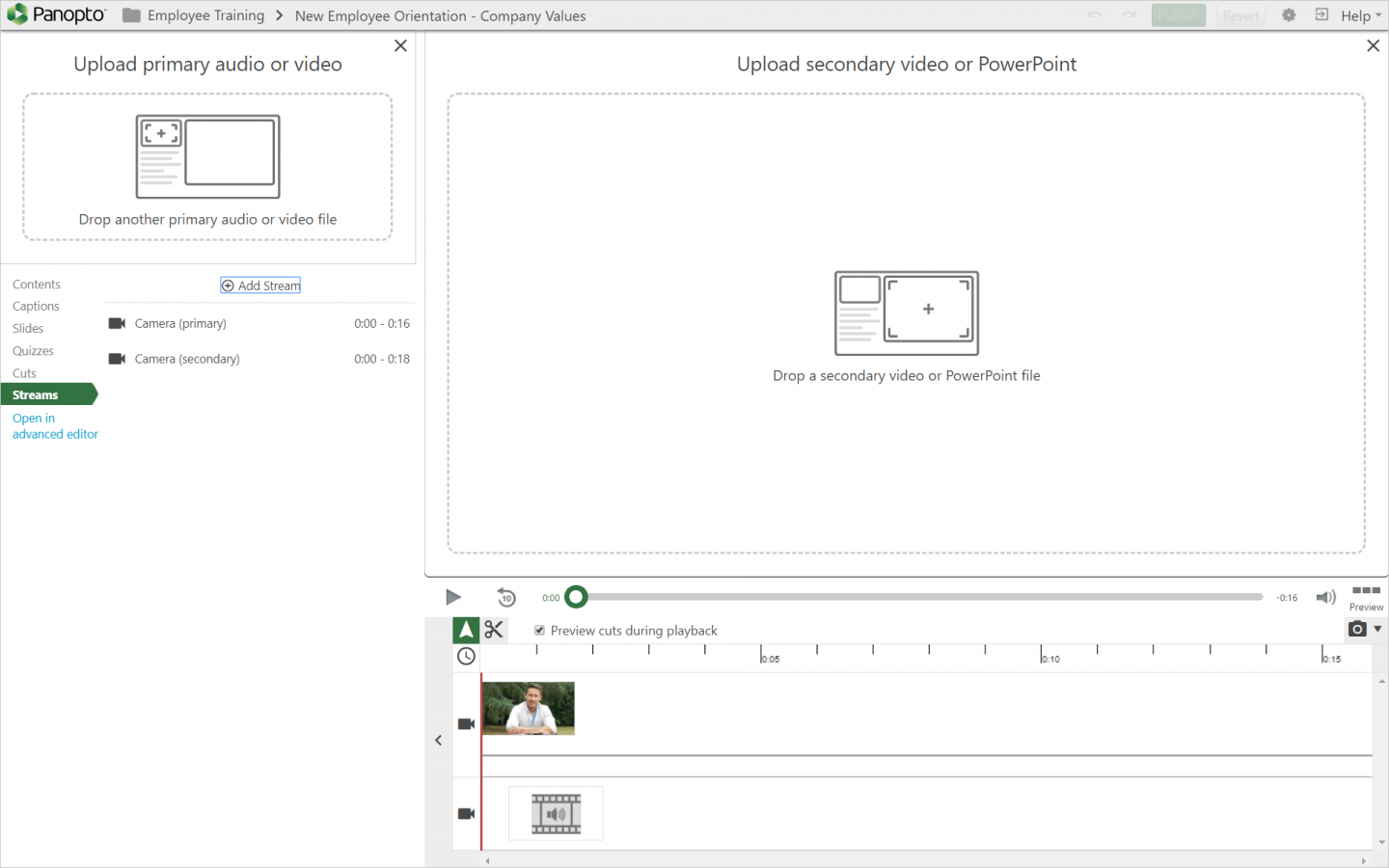Open in advanced editor
Screen dimensions: 1389x868
55,425
